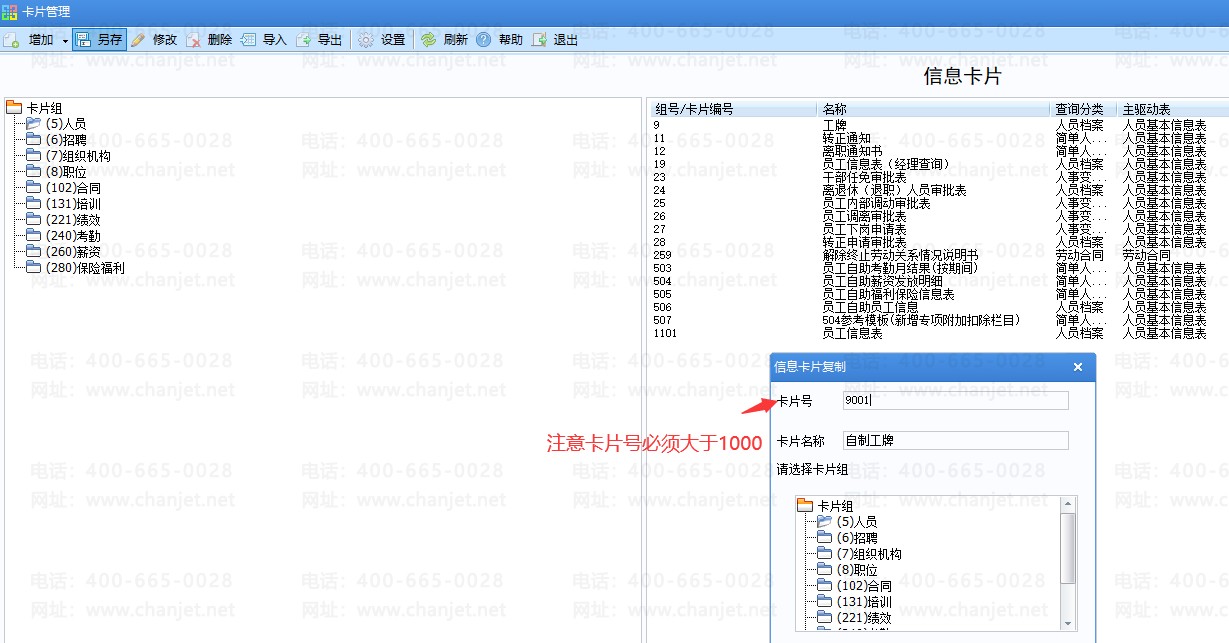Click the 刷新 (Refresh) toolbar icon
Viewport: 1229px width, 643px height.
[429, 40]
